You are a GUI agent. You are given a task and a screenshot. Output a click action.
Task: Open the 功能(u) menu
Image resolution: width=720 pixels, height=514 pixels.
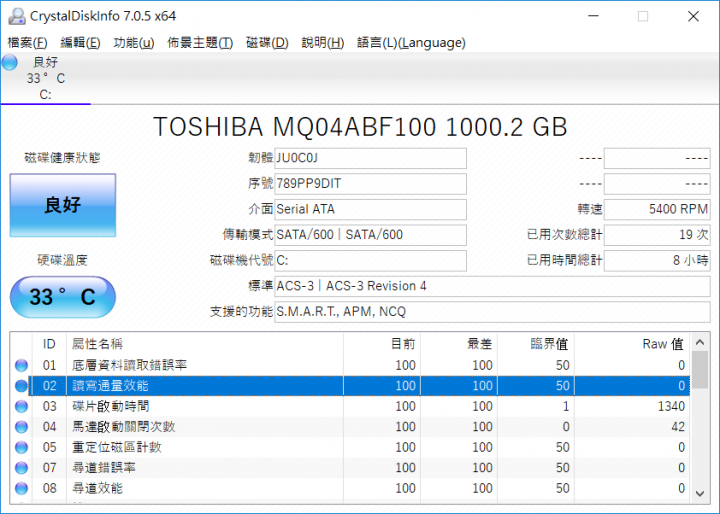tap(134, 43)
